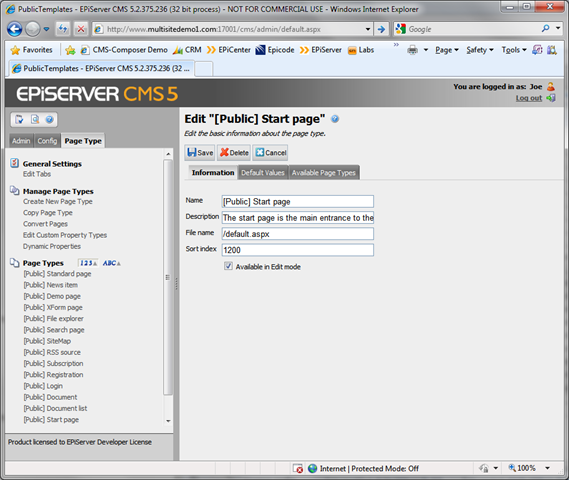Expand the Safety menu in the command bar

(480, 50)
